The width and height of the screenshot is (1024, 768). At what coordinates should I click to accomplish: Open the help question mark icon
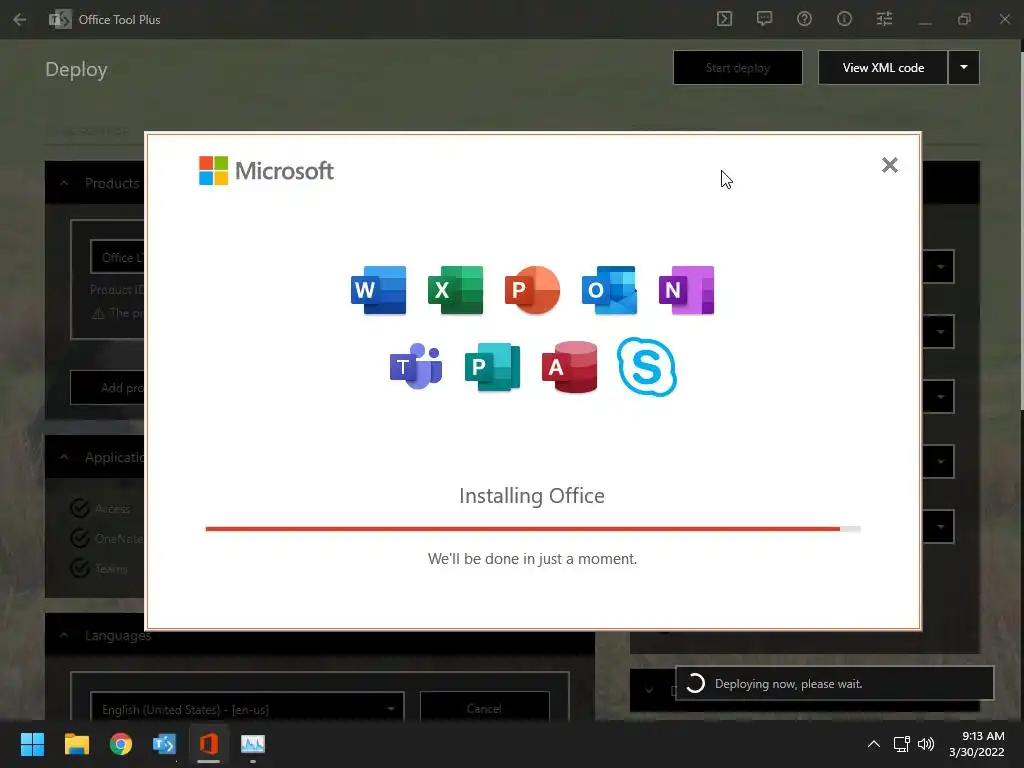(x=805, y=19)
